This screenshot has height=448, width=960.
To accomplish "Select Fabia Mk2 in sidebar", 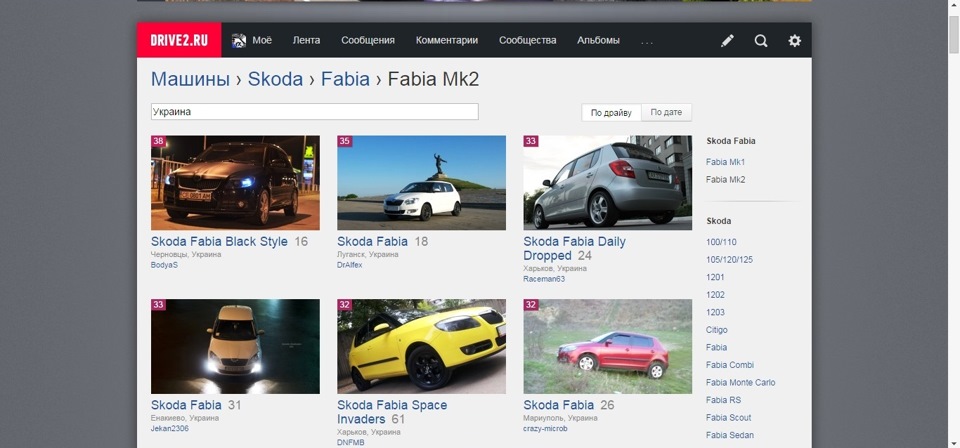I will [725, 180].
